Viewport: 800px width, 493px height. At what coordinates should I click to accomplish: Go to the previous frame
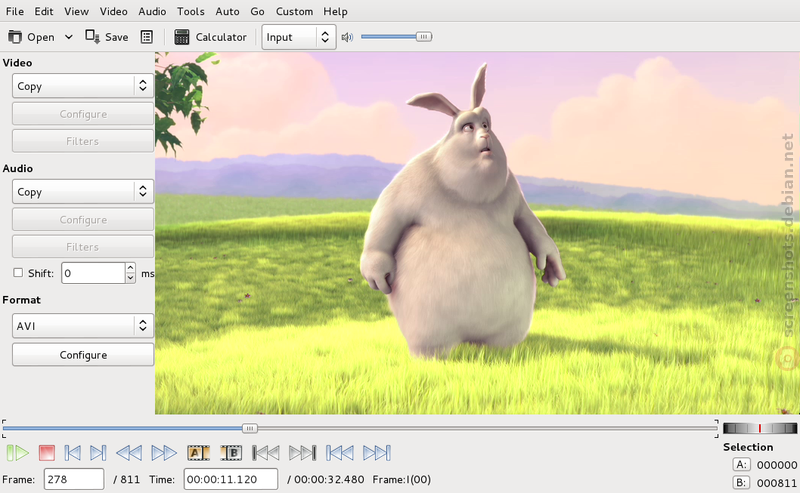coord(72,453)
